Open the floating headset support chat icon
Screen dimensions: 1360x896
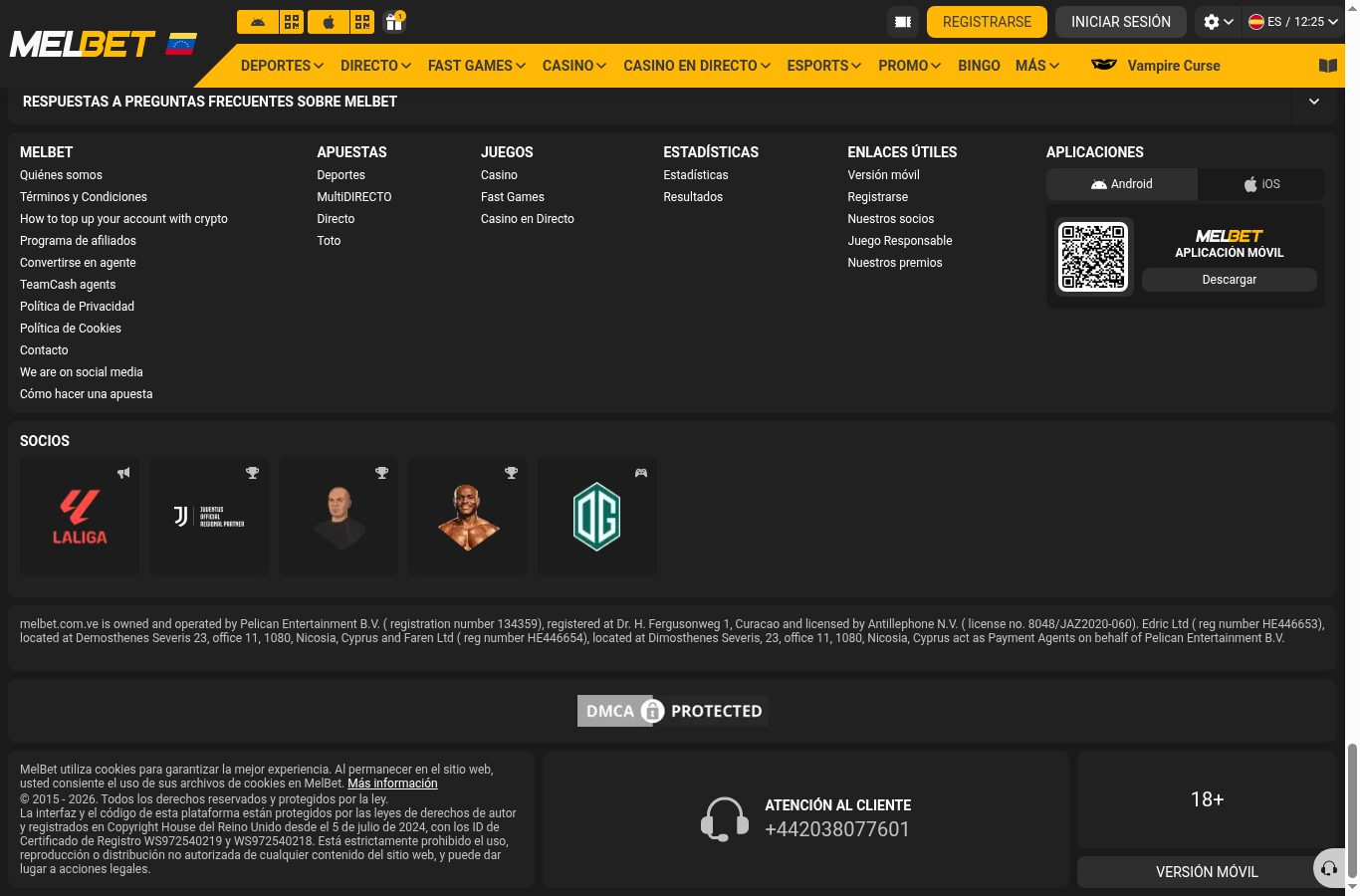click(x=1329, y=869)
